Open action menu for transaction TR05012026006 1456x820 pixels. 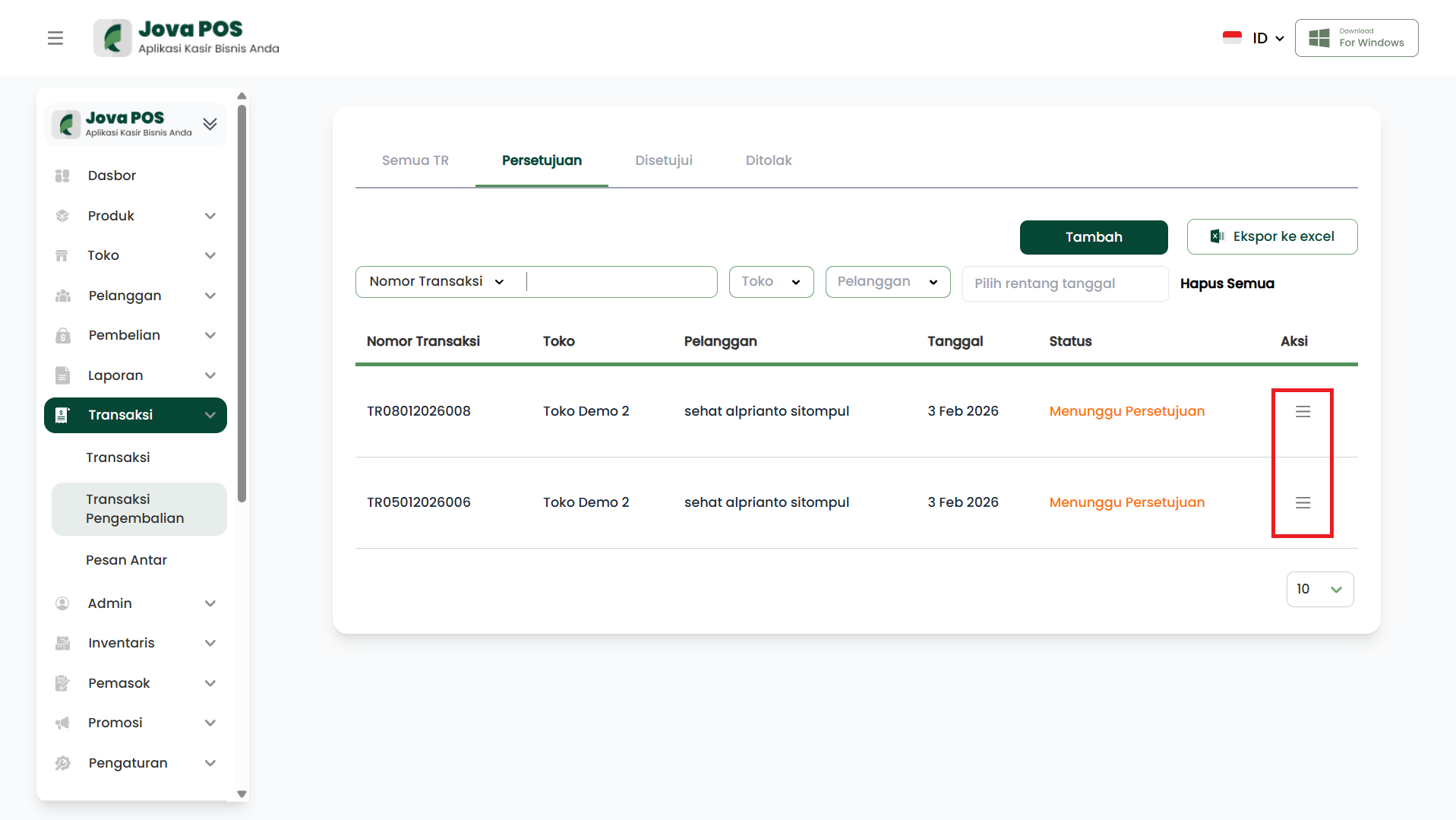point(1303,502)
